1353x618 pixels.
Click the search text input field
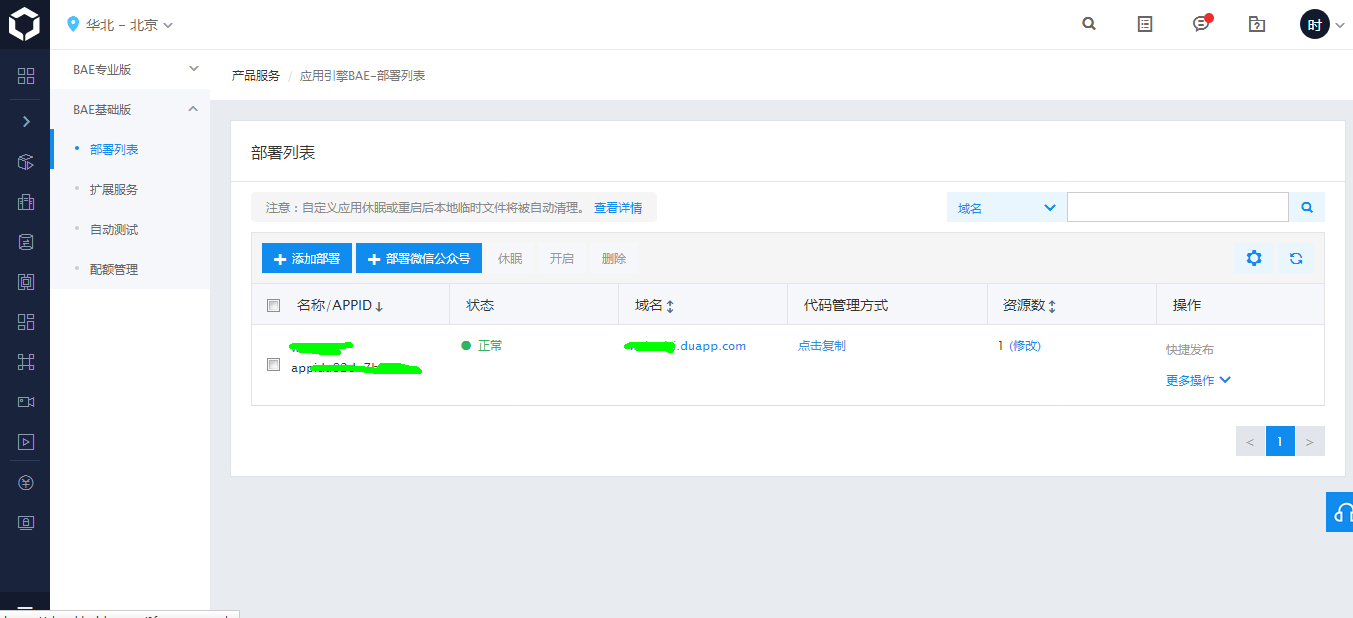(x=1178, y=207)
